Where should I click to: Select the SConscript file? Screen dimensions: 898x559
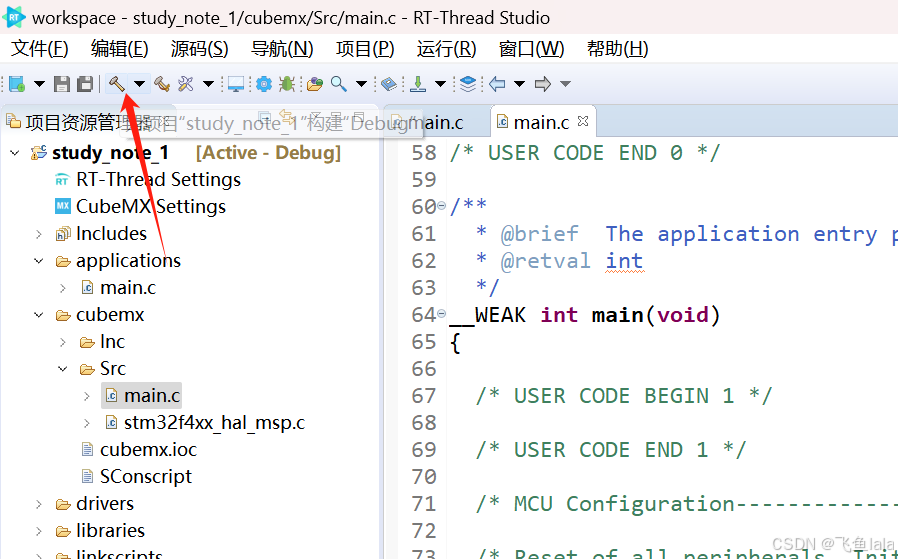(146, 477)
